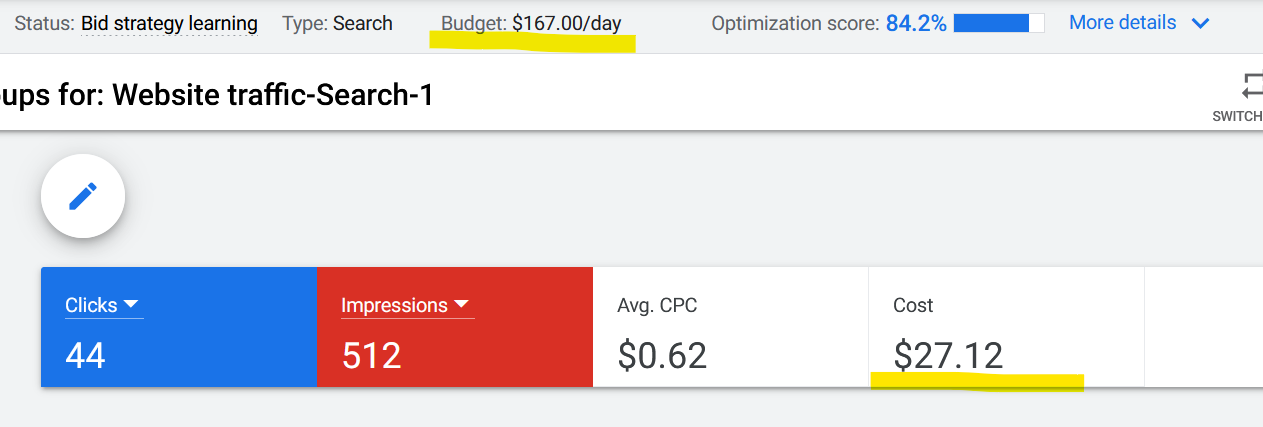Screen dimensions: 1263x427
Task: Click the $0.62 average CPC value
Action: pyautogui.click(x=662, y=356)
